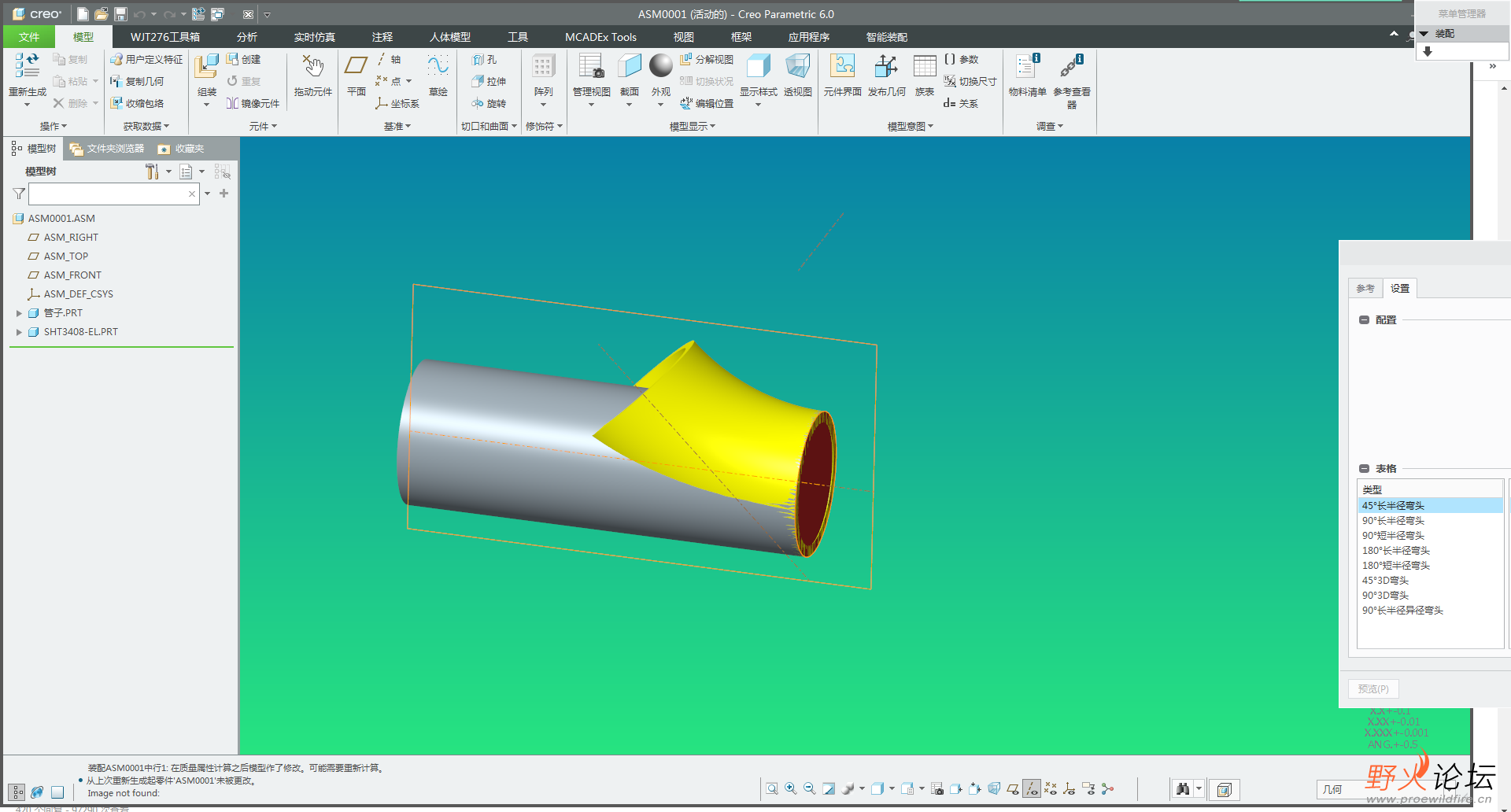1511x812 pixels.
Task: Click the 关系 button
Action: point(961,103)
